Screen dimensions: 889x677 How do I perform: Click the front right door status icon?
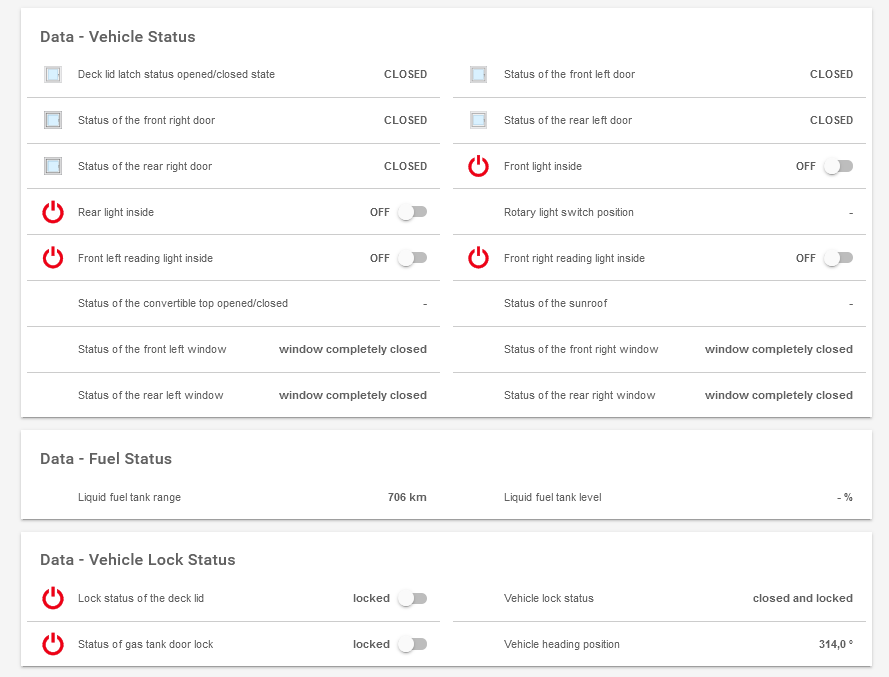coord(53,121)
